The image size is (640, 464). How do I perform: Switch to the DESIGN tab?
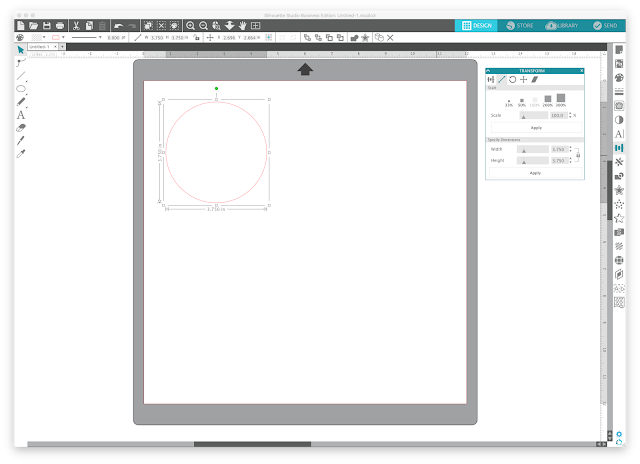click(x=476, y=26)
